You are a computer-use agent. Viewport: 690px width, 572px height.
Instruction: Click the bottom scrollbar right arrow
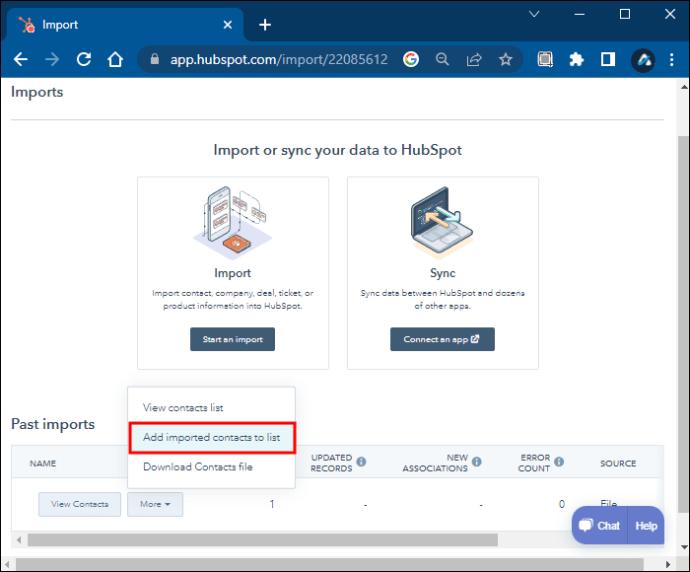(668, 564)
